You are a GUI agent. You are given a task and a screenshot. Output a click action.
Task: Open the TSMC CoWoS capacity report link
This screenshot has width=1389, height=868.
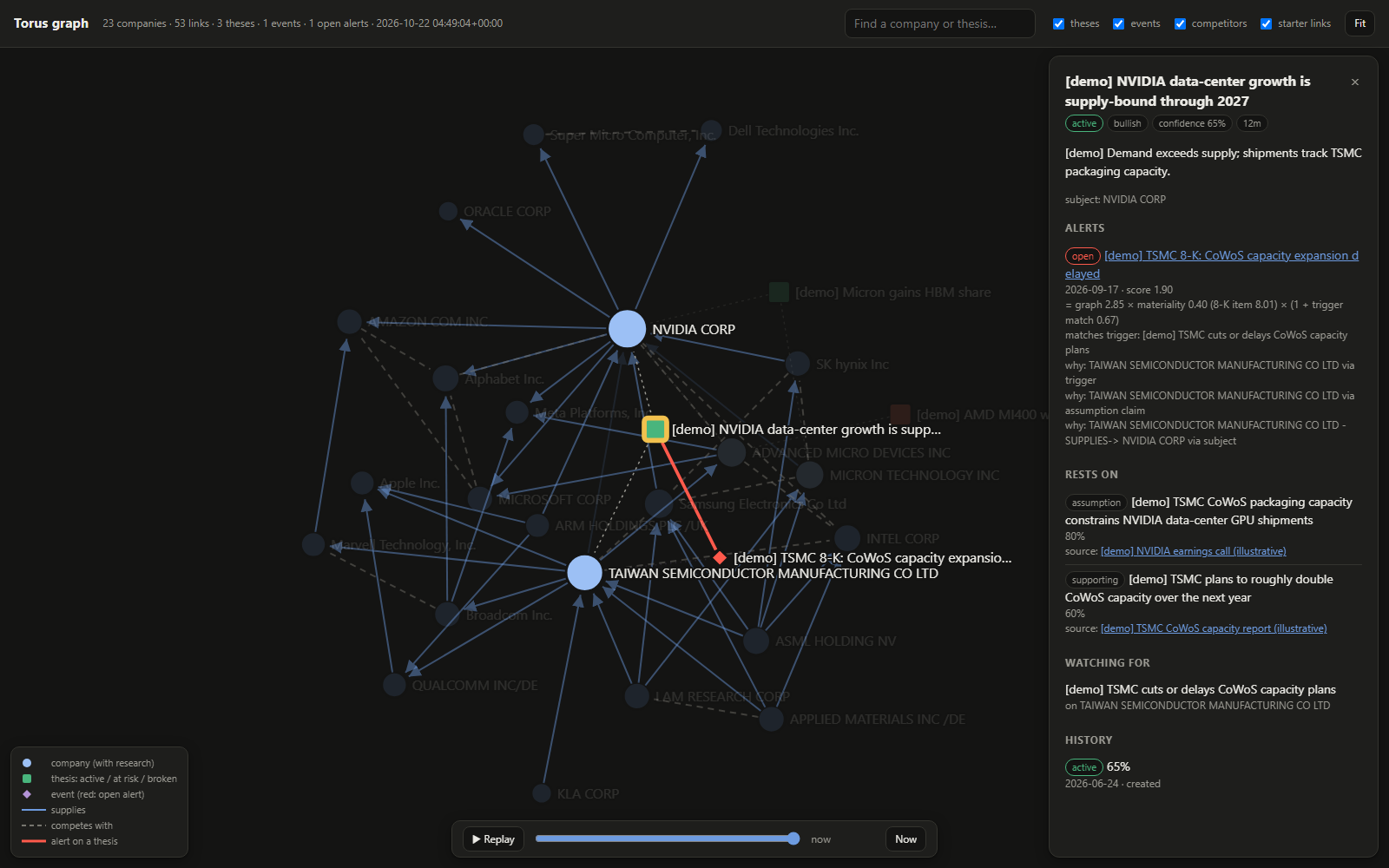pyautogui.click(x=1214, y=628)
